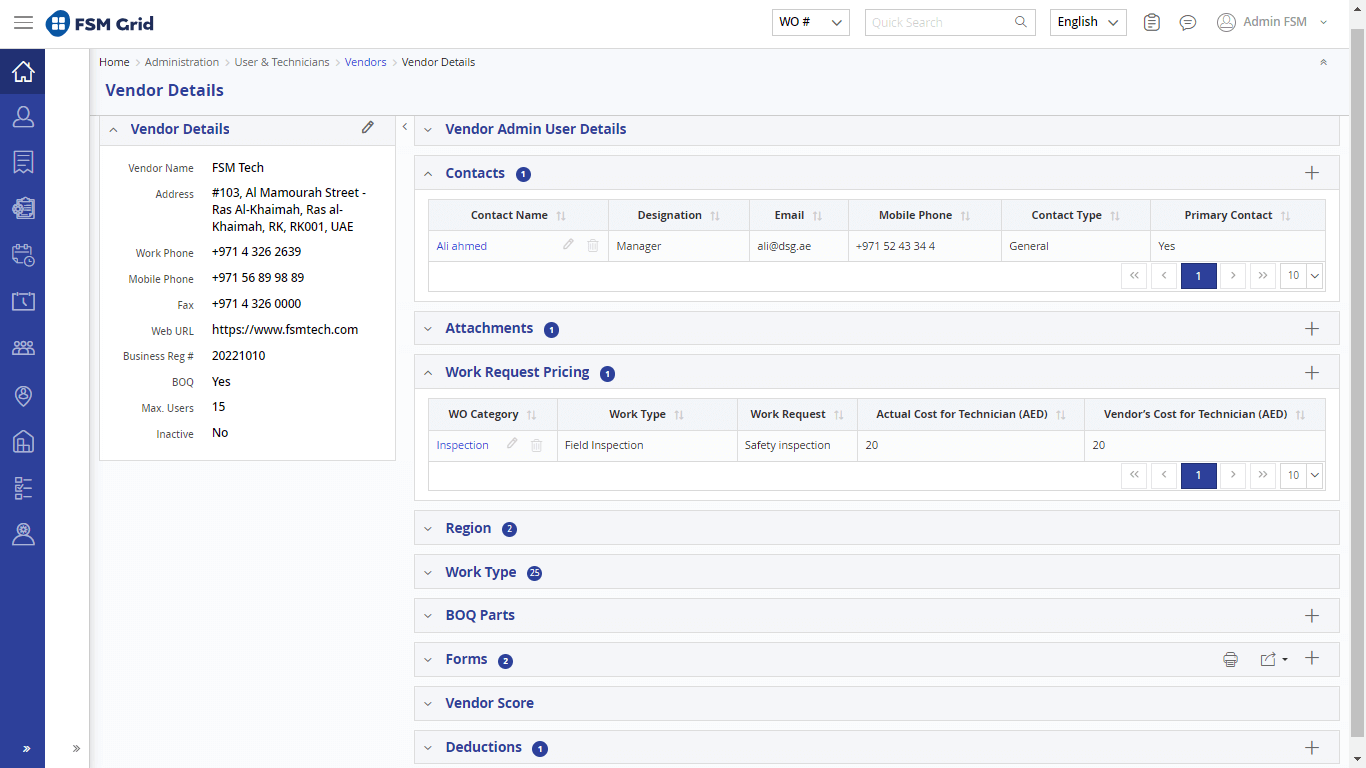Open the people group sidebar icon
This screenshot has height=768, width=1366.
(23, 348)
